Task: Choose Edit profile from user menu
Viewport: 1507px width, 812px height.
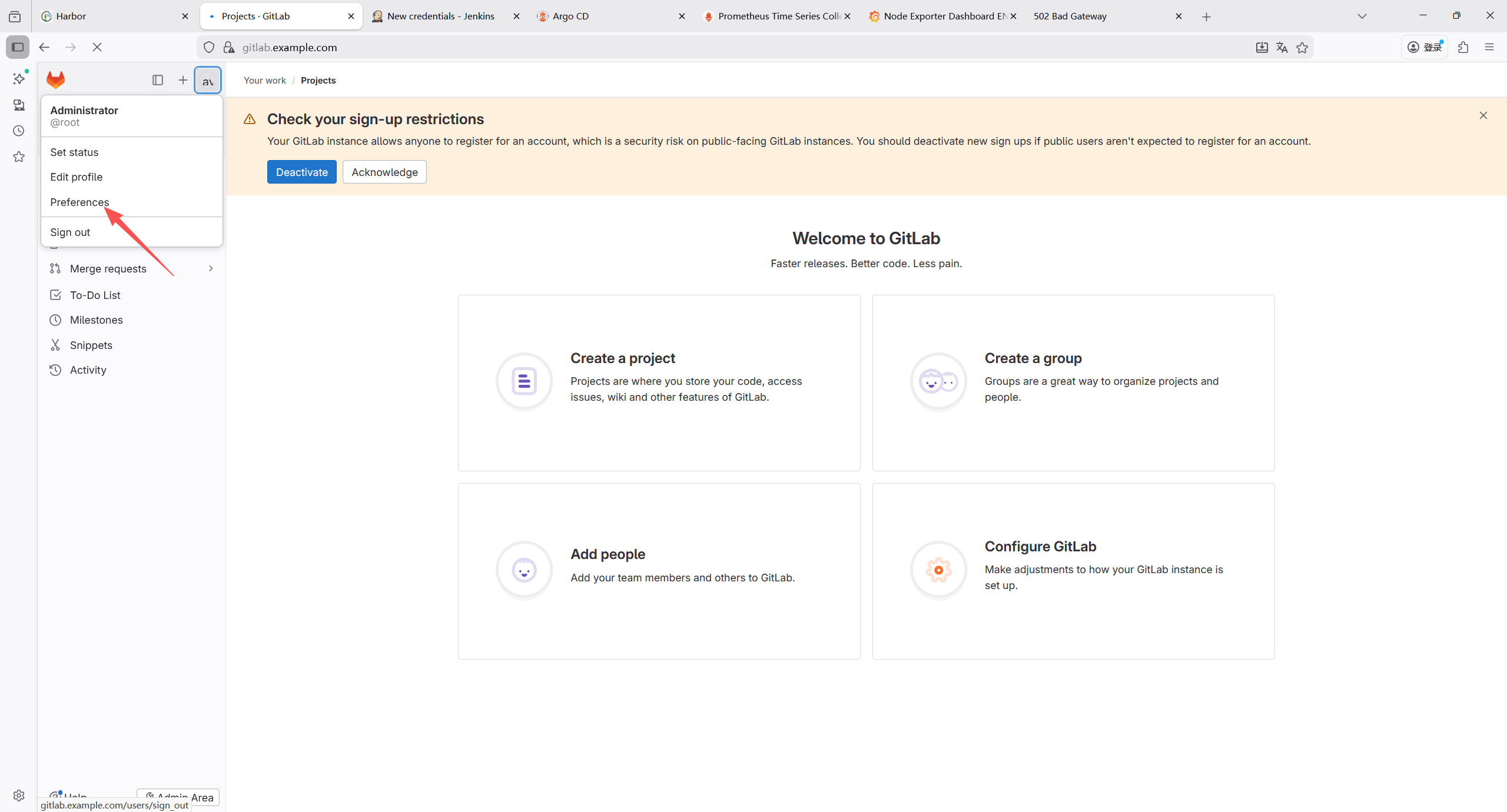Action: (76, 177)
